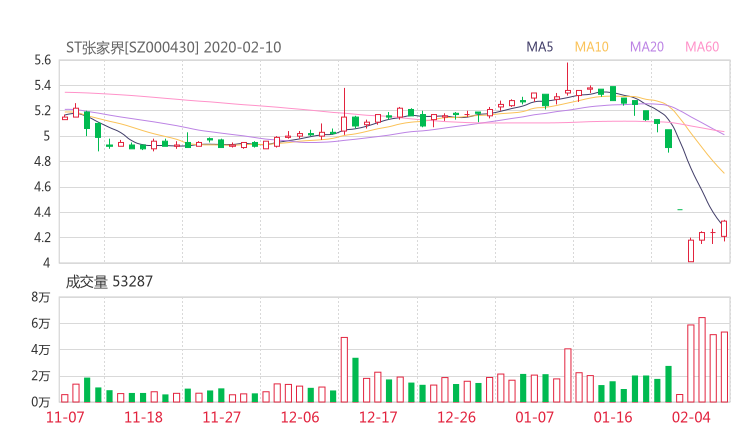Click the 12-17 date axis label
The image size is (740, 440).
click(x=378, y=417)
